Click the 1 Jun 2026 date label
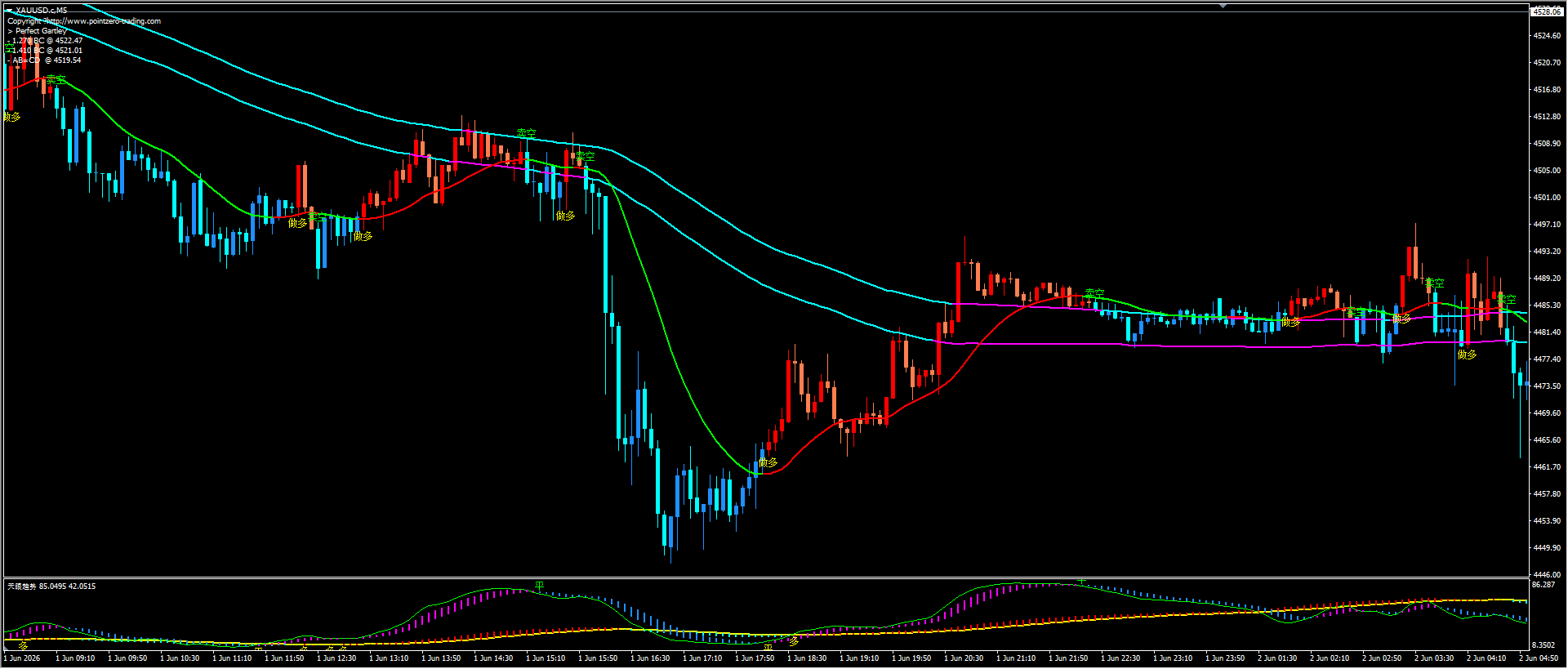The width and height of the screenshot is (1568, 669). click(22, 658)
